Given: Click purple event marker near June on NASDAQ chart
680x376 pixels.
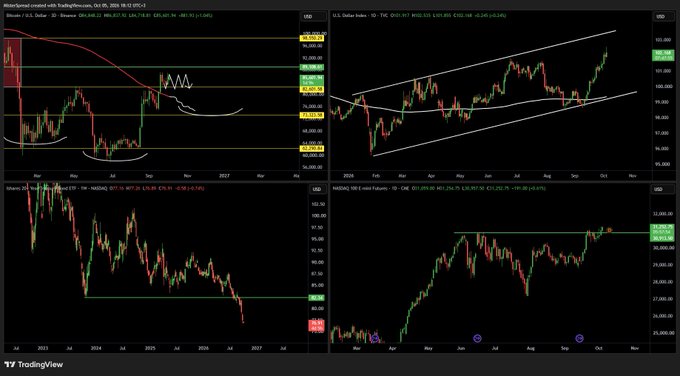Looking at the screenshot, I should click(x=477, y=338).
